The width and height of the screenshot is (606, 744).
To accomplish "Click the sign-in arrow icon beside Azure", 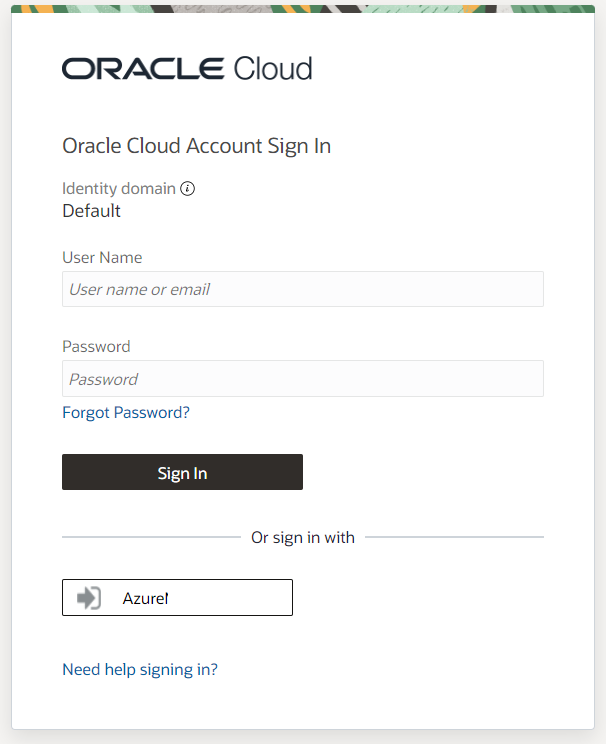I will pyautogui.click(x=89, y=598).
